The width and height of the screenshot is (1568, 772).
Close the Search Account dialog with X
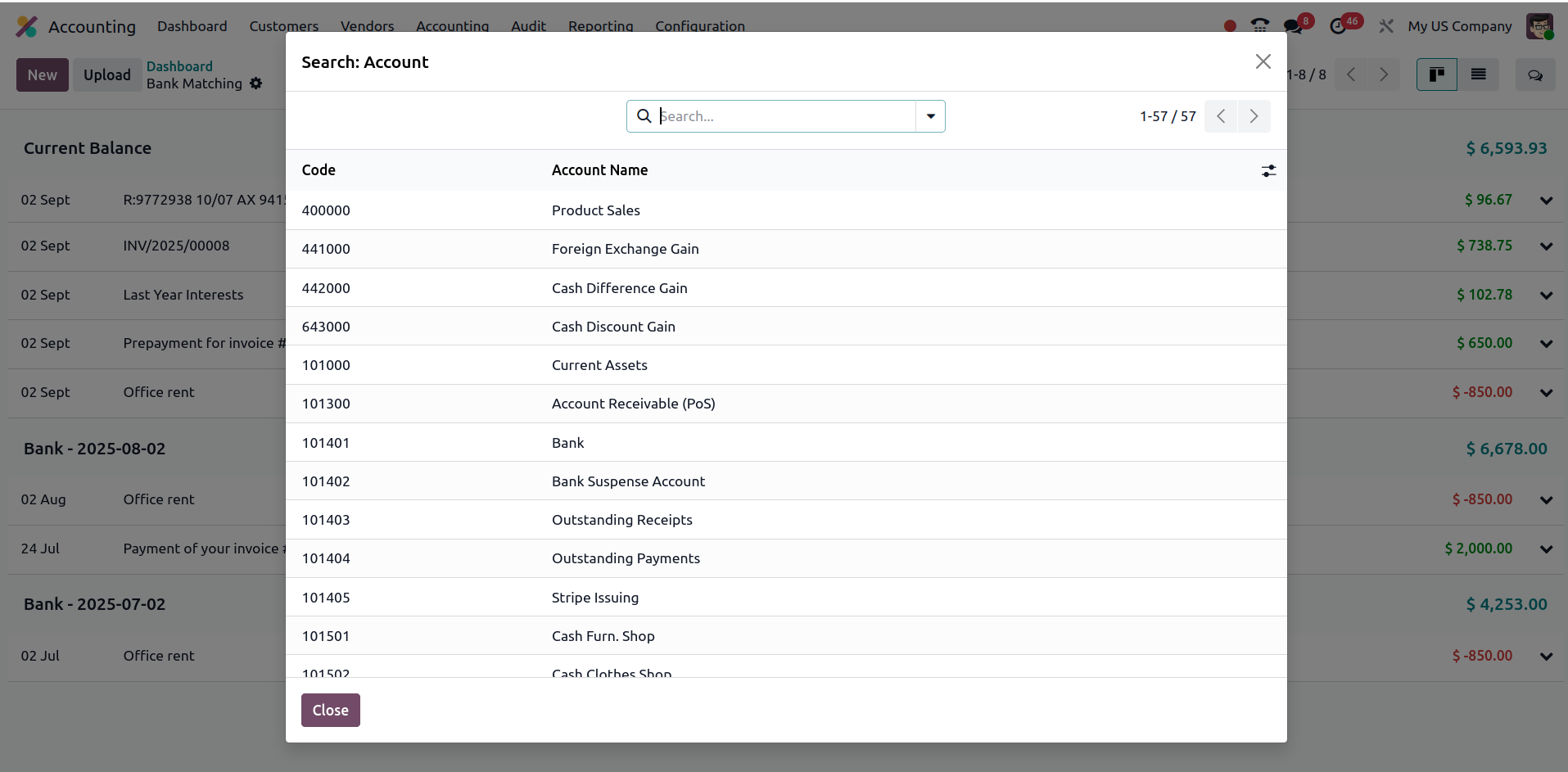(x=1263, y=61)
